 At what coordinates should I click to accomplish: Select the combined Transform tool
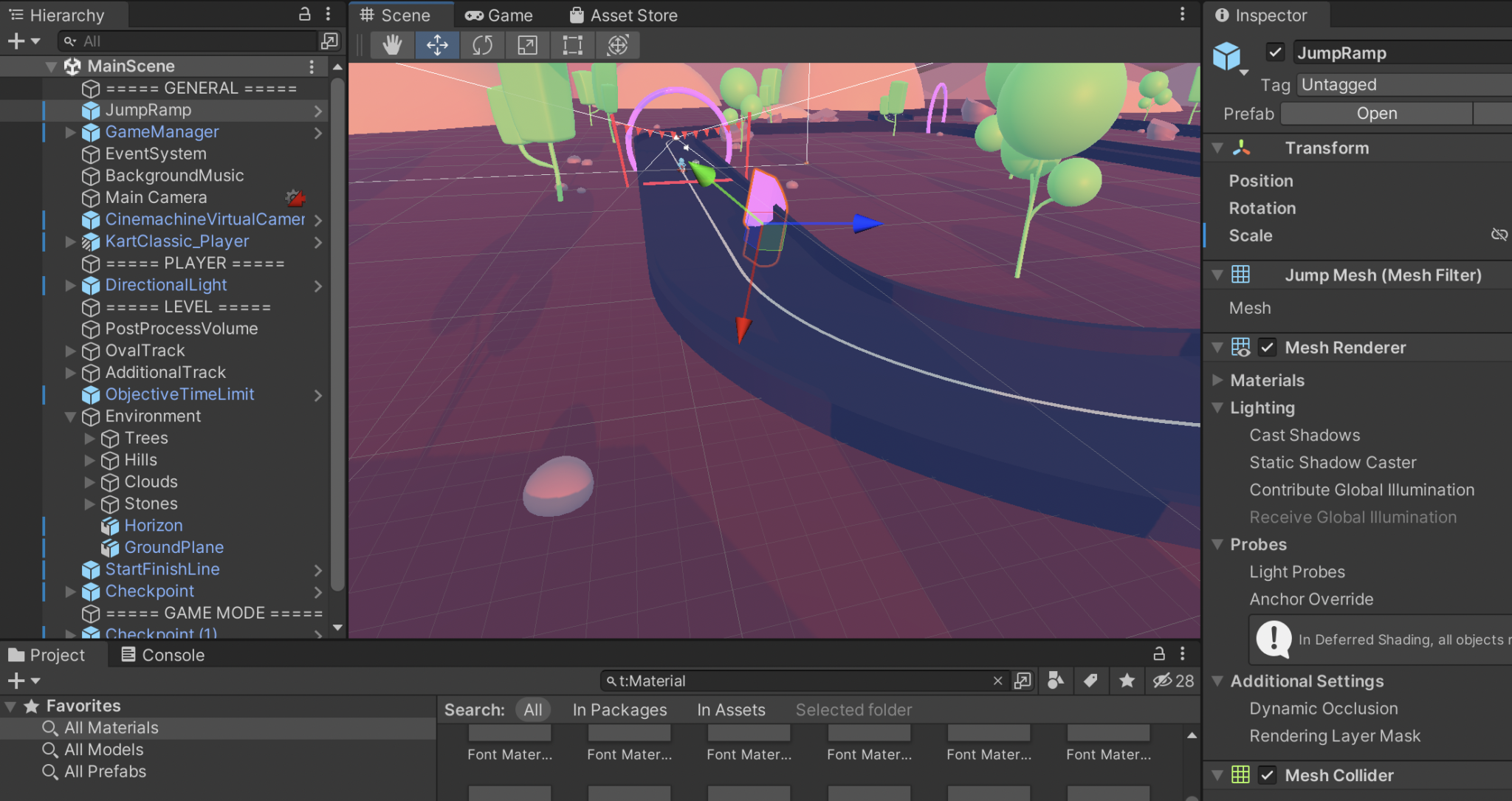tap(617, 45)
